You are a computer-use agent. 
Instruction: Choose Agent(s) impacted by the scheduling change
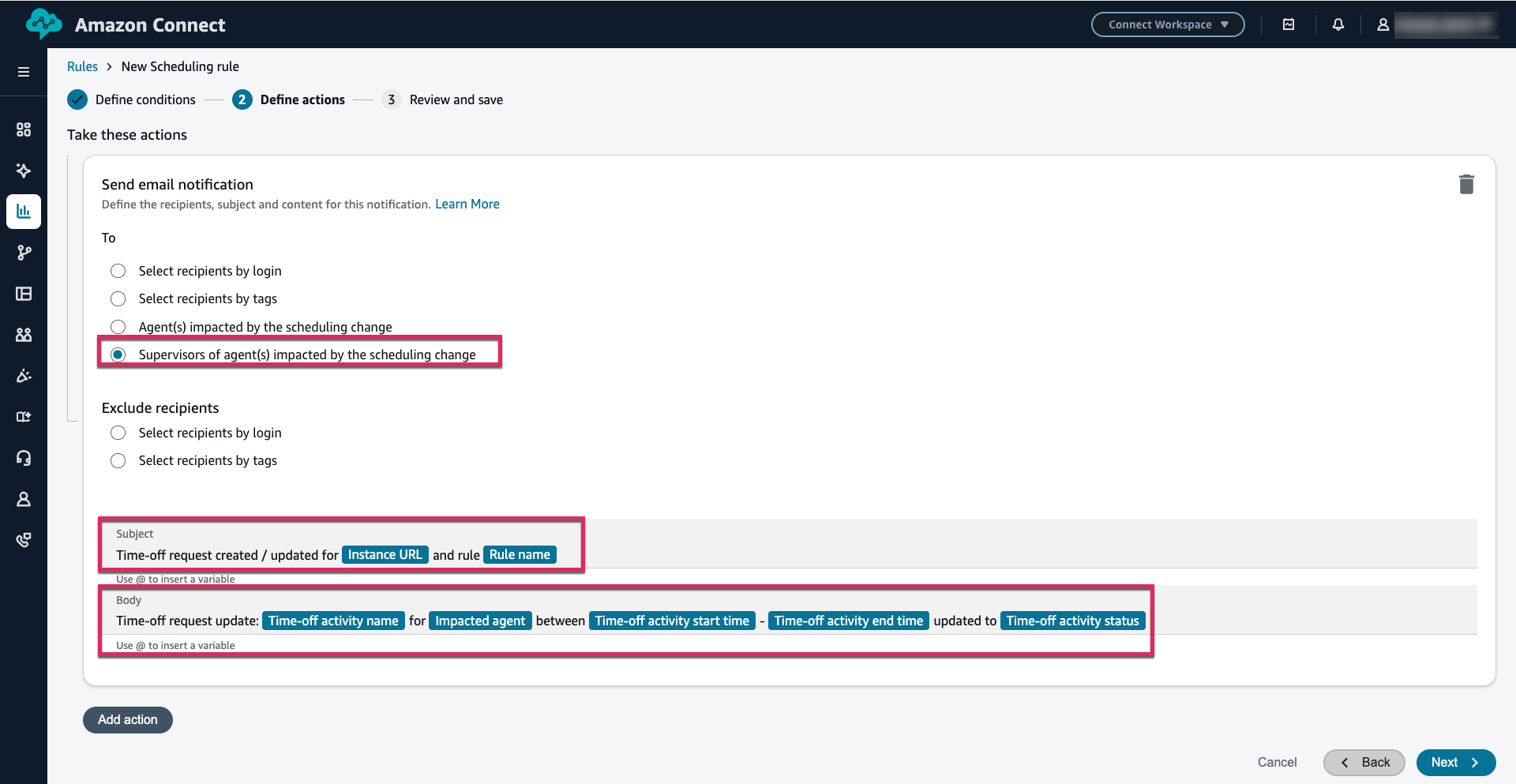coord(118,327)
